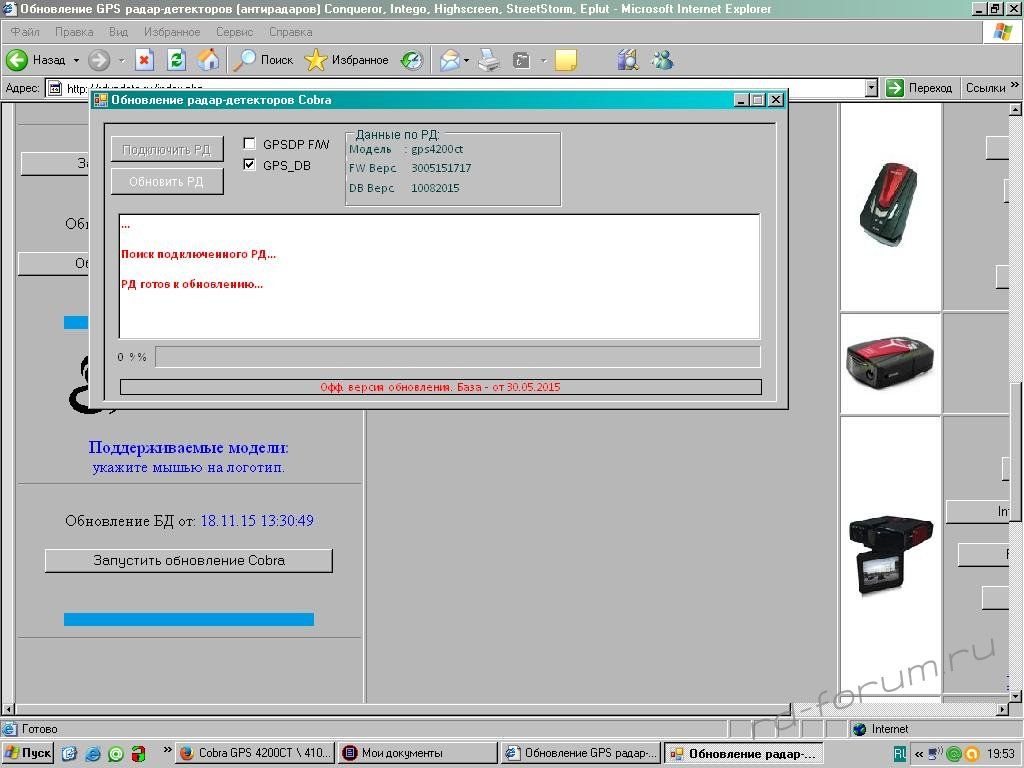Screen dimensions: 1024x768
Task: Click the Research toolbar icon
Action: [627, 60]
